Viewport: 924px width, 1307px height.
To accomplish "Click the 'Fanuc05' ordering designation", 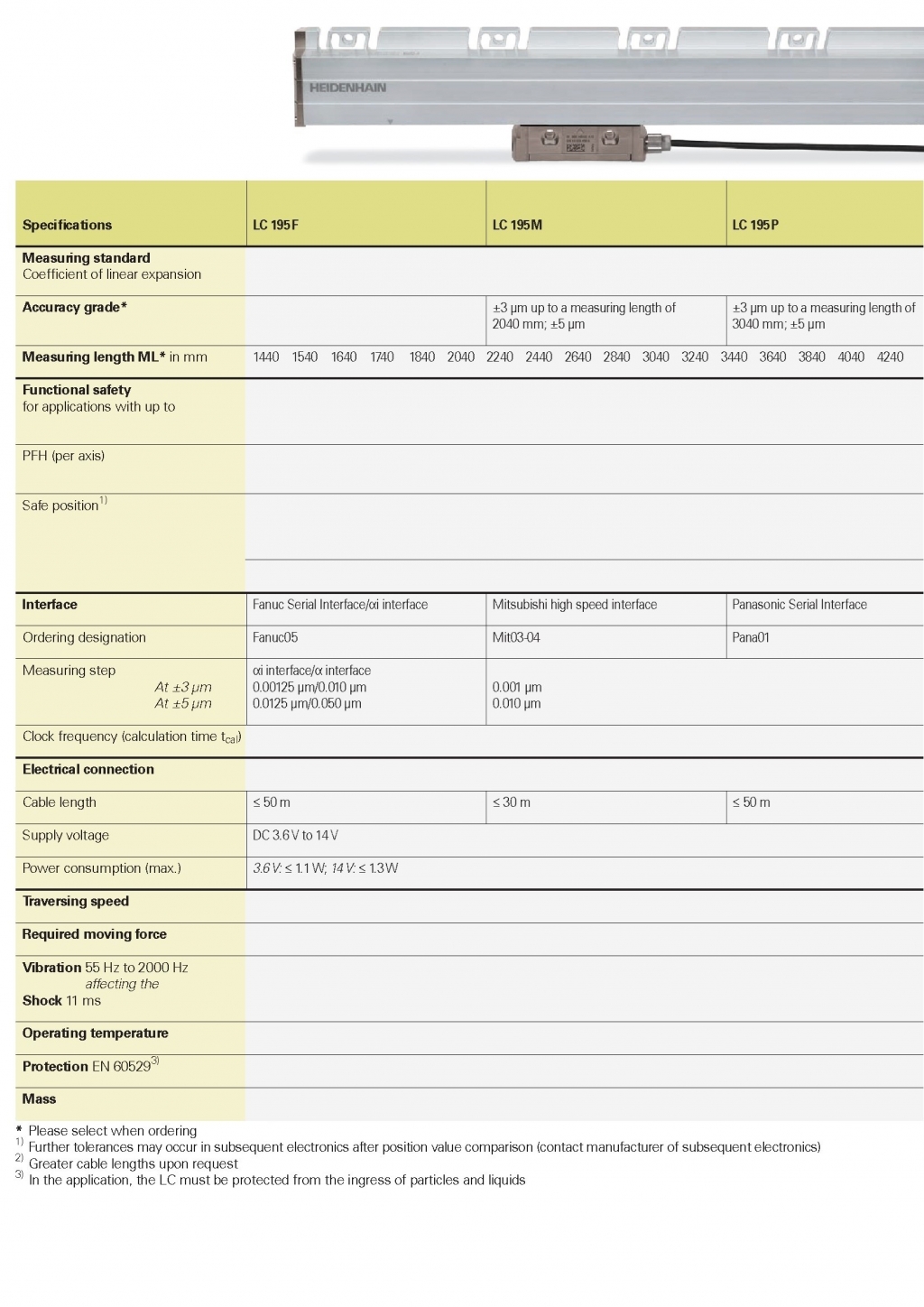I will pyautogui.click(x=275, y=637).
